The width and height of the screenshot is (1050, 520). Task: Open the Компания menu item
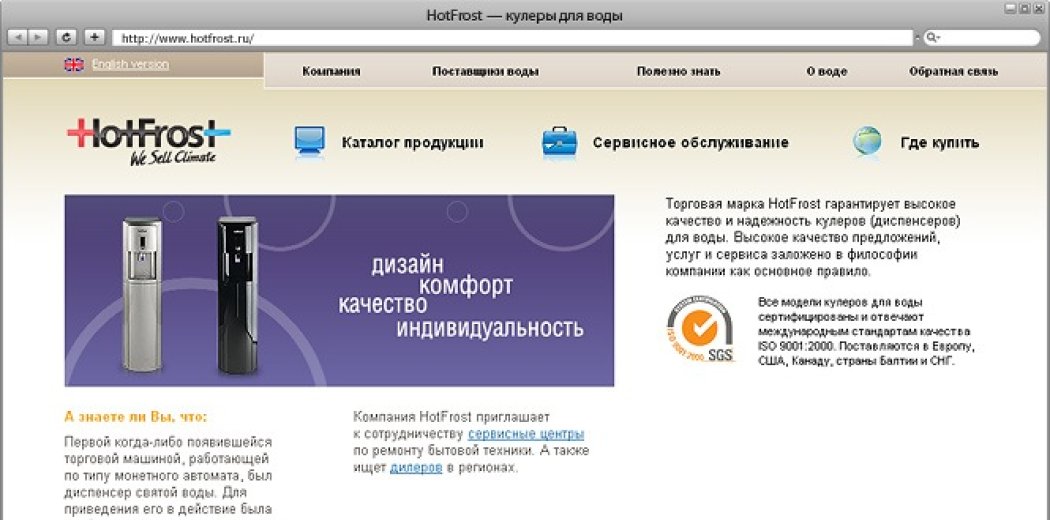(331, 72)
